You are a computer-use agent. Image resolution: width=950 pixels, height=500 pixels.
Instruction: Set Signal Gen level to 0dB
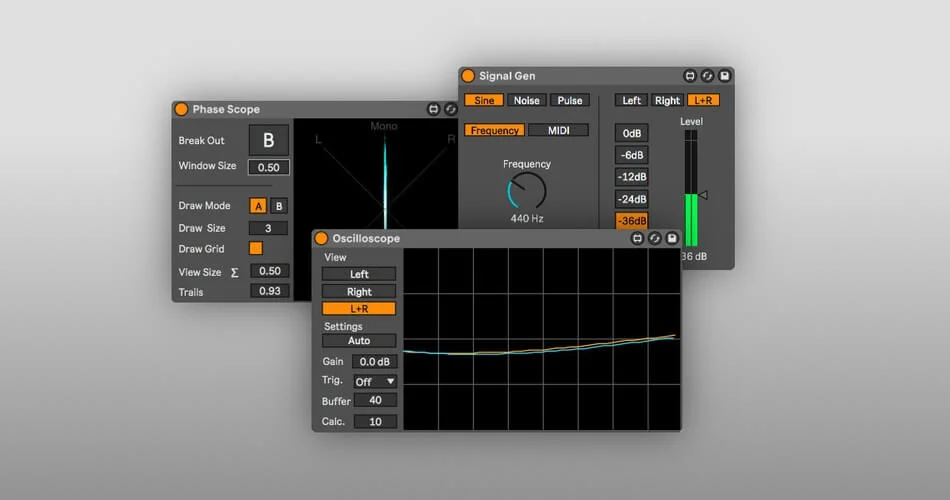631,133
